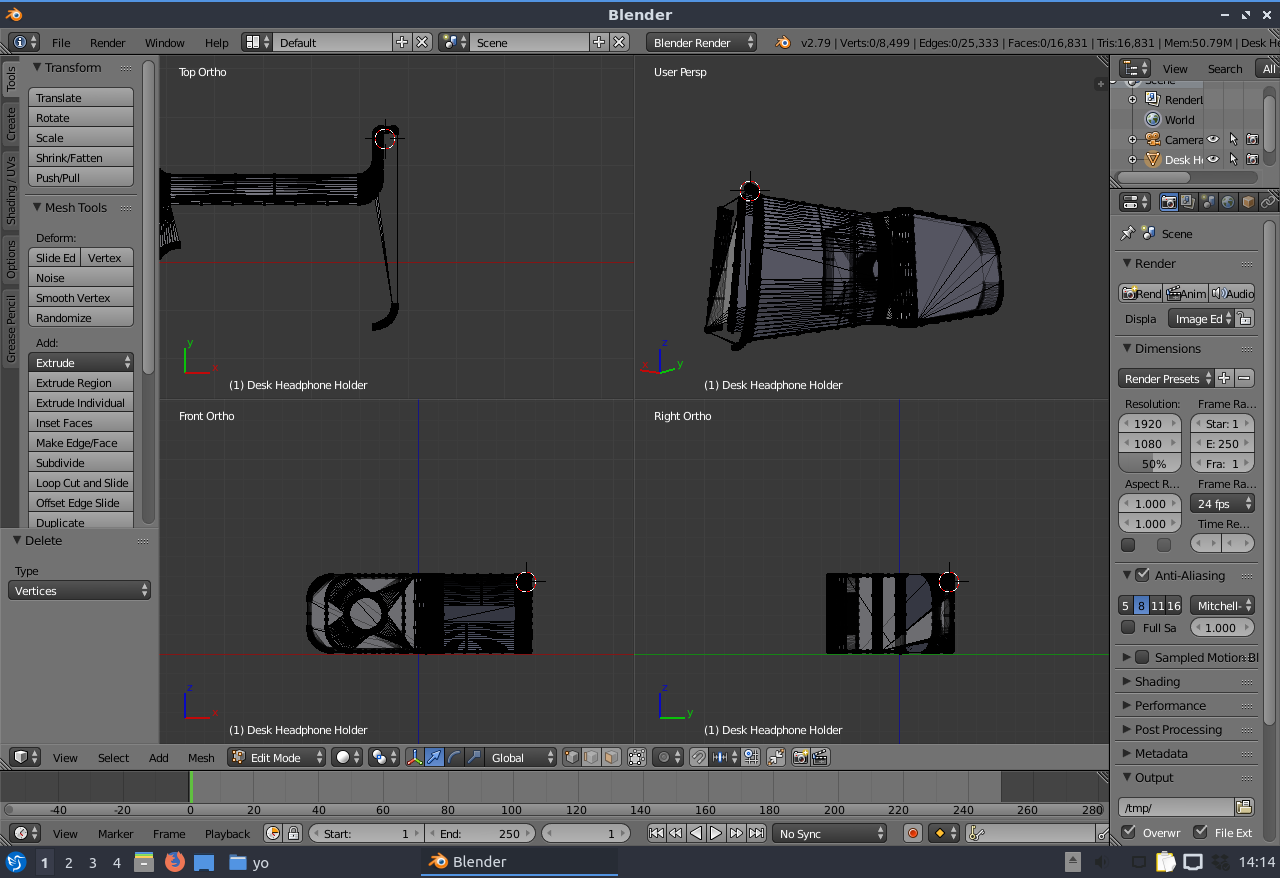The width and height of the screenshot is (1280, 878).
Task: Click the auto keyframe record button
Action: point(912,833)
